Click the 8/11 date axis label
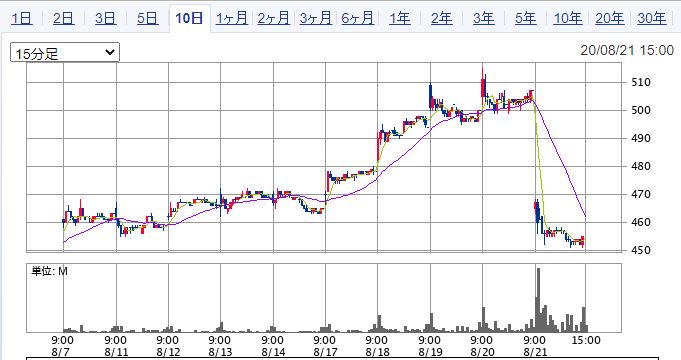 116,352
